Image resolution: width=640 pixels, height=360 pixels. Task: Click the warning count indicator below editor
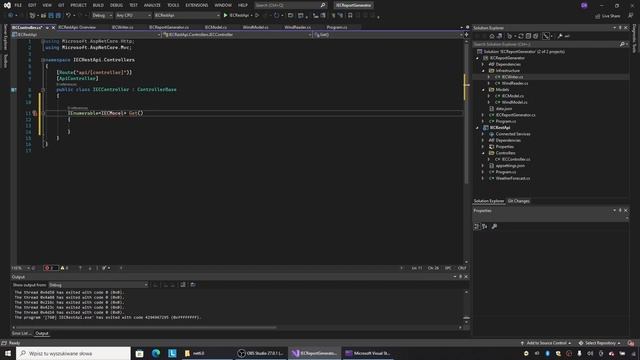64,268
